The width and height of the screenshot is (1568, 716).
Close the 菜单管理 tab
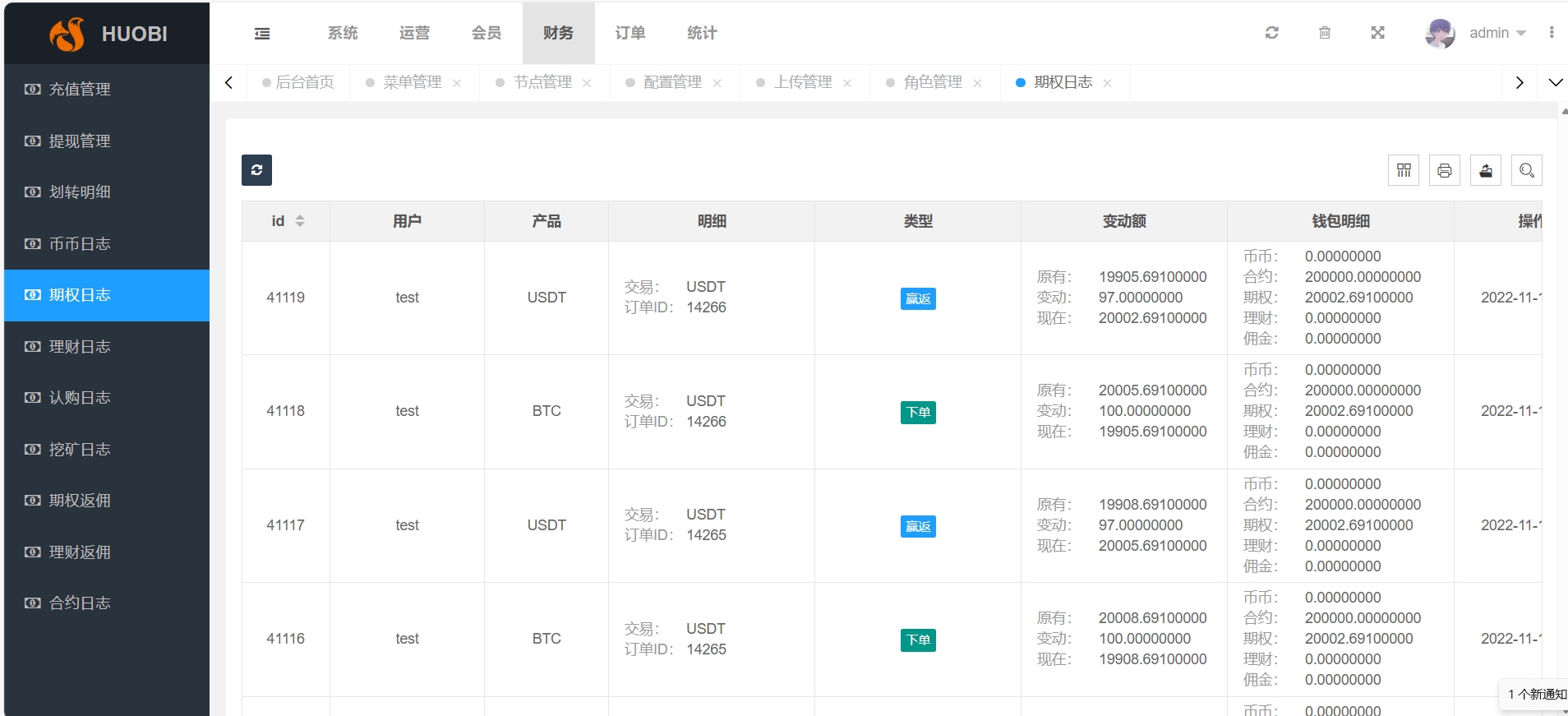pos(457,83)
